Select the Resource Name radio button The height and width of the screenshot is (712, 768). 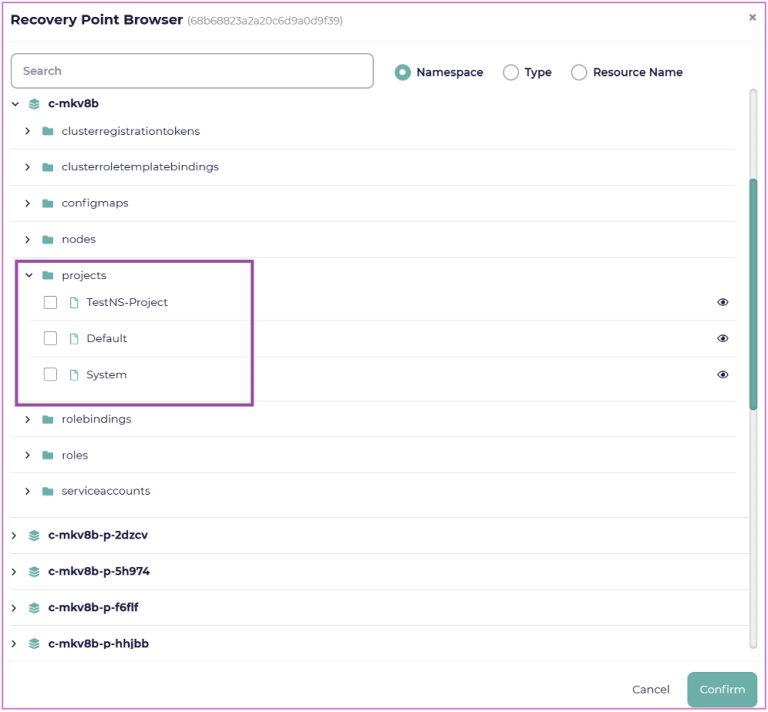pos(579,72)
